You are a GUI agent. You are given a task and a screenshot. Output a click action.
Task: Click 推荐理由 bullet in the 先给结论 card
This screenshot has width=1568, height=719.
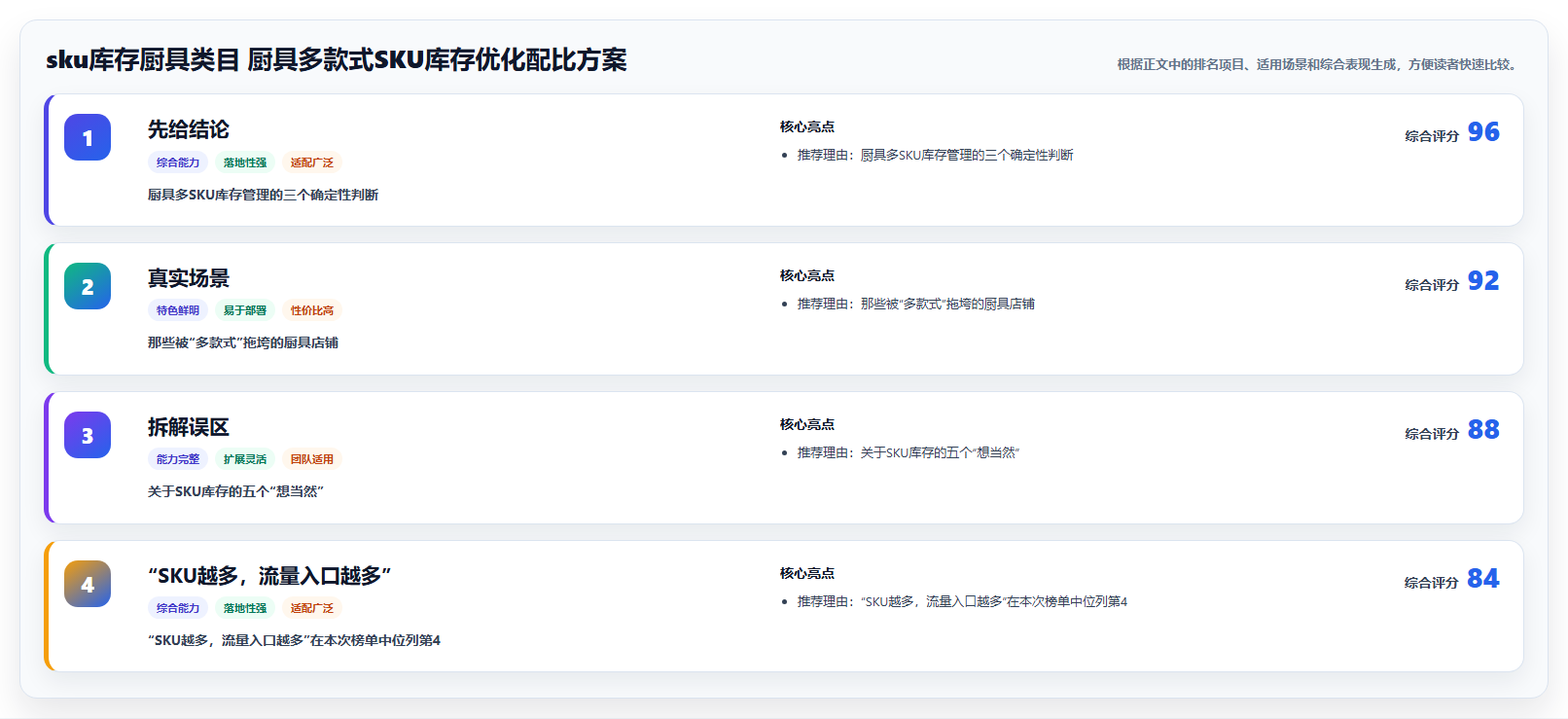click(x=935, y=155)
